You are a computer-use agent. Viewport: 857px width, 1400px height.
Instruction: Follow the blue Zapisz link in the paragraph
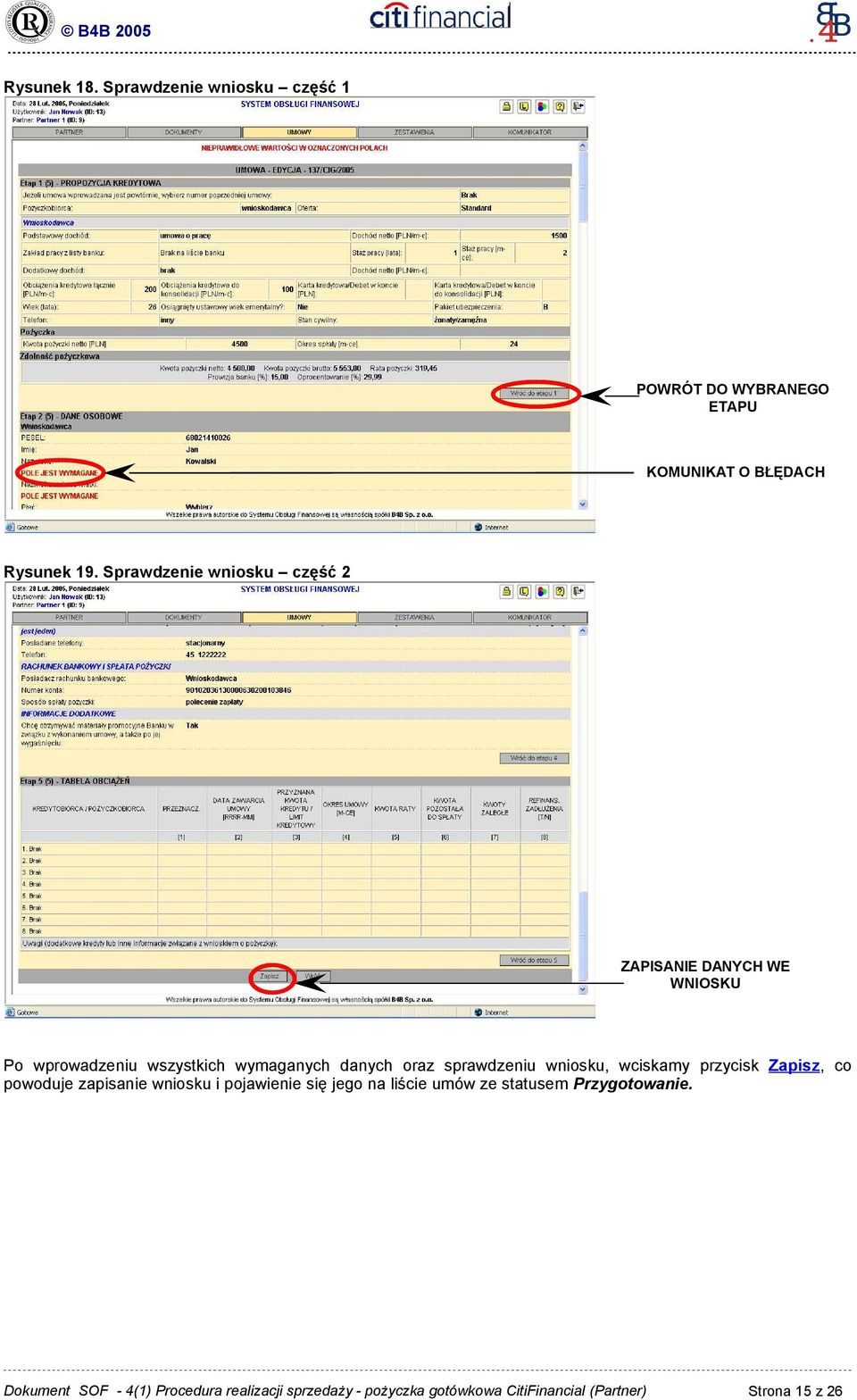point(794,1065)
